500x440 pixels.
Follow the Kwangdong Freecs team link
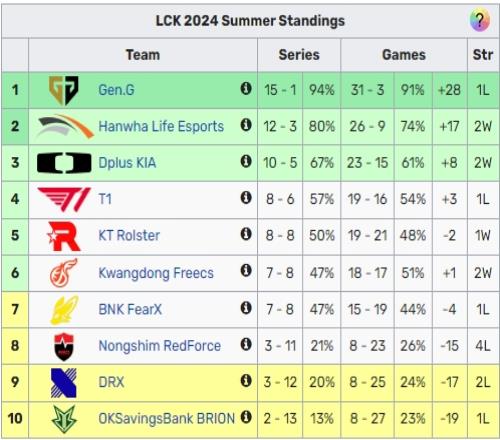[156, 273]
